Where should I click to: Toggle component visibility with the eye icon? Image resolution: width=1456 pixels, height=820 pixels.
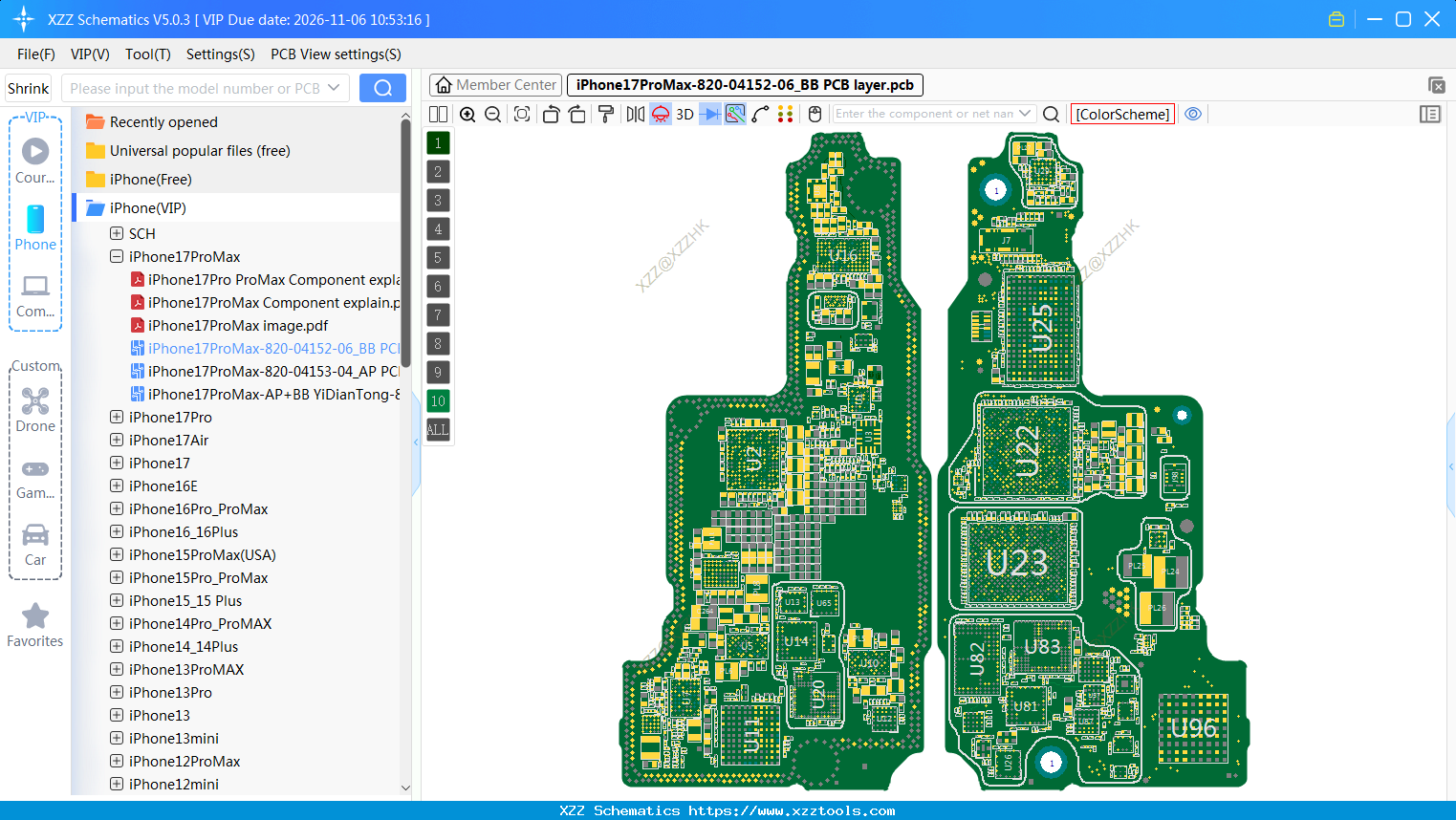pos(1192,114)
